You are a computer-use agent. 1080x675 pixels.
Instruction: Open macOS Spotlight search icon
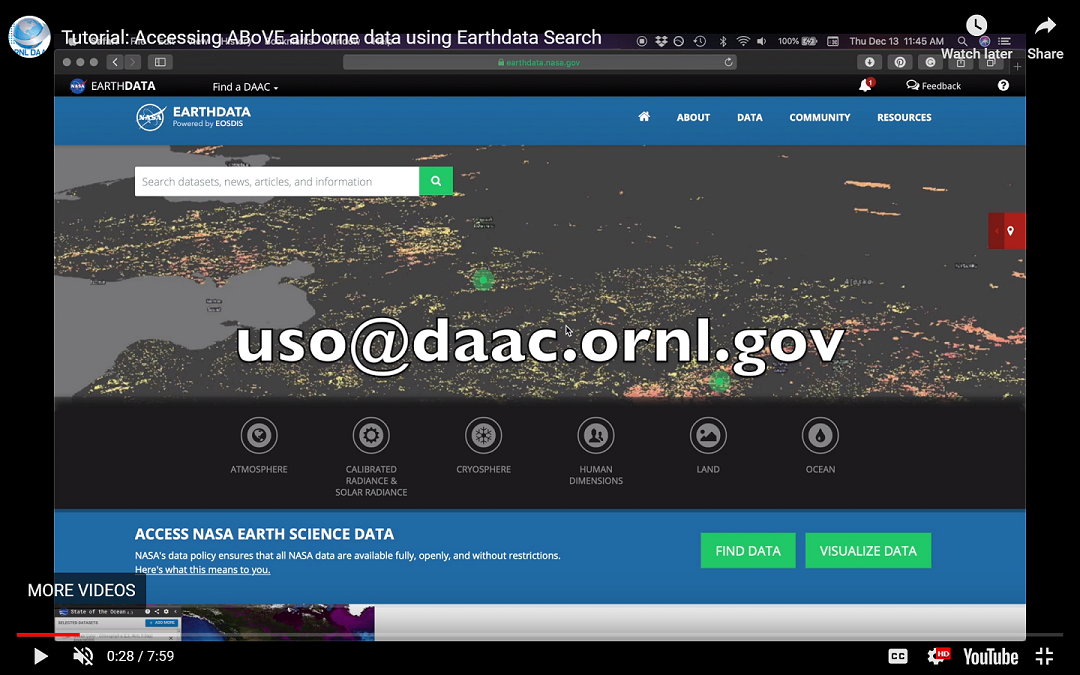(962, 41)
